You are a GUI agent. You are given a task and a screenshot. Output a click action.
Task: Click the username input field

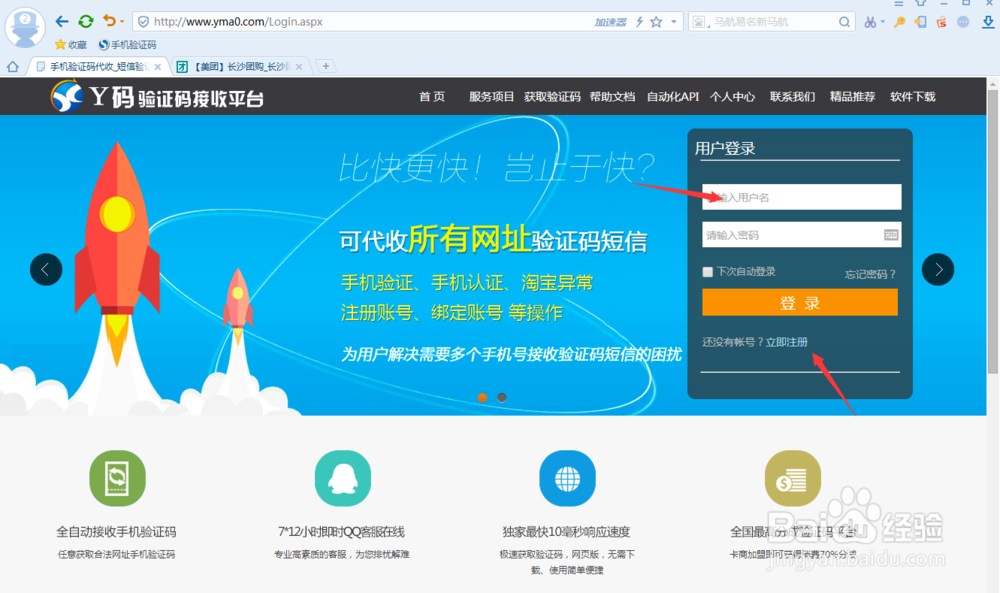(x=800, y=197)
